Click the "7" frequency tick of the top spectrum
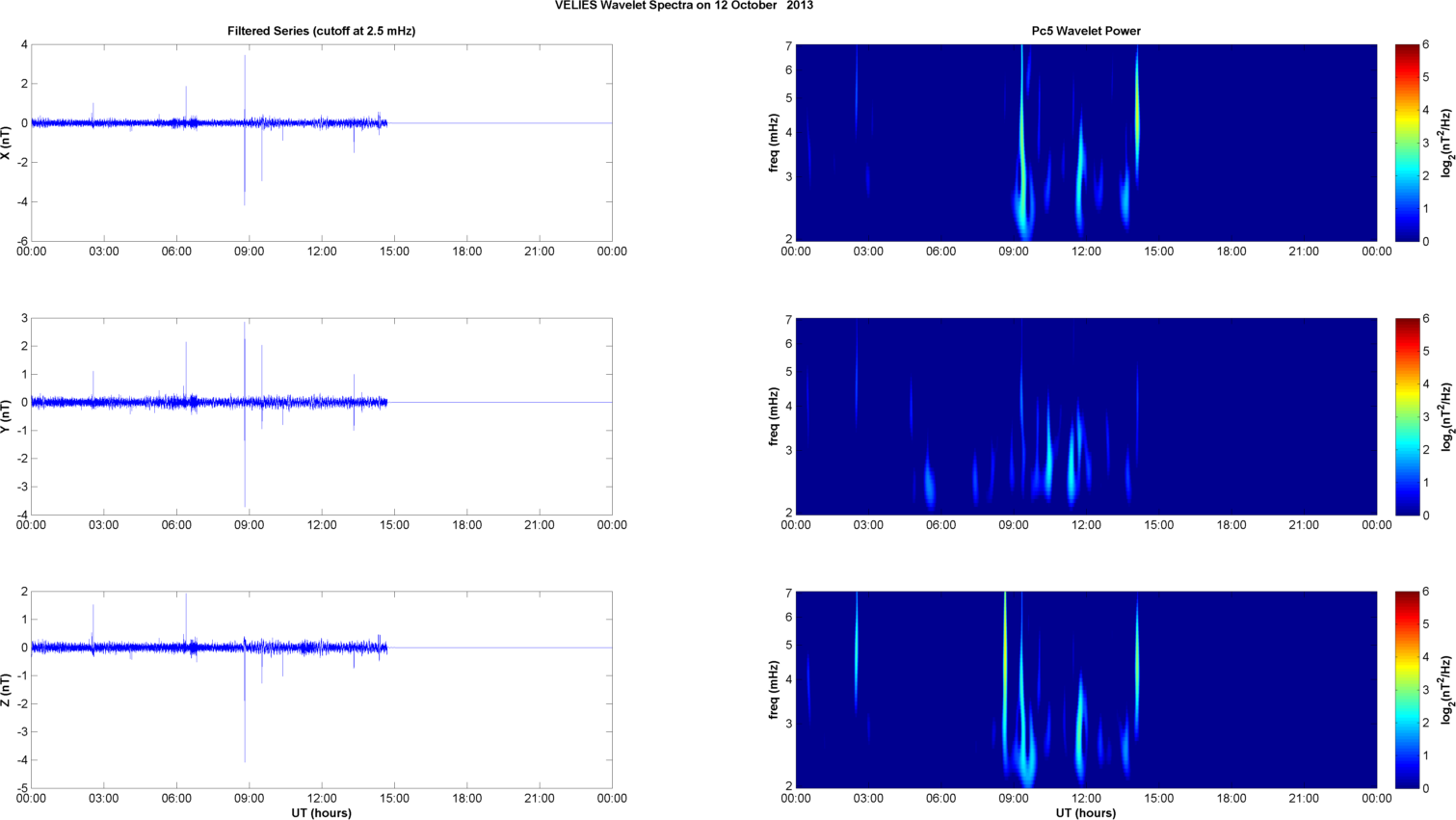 pyautogui.click(x=788, y=46)
